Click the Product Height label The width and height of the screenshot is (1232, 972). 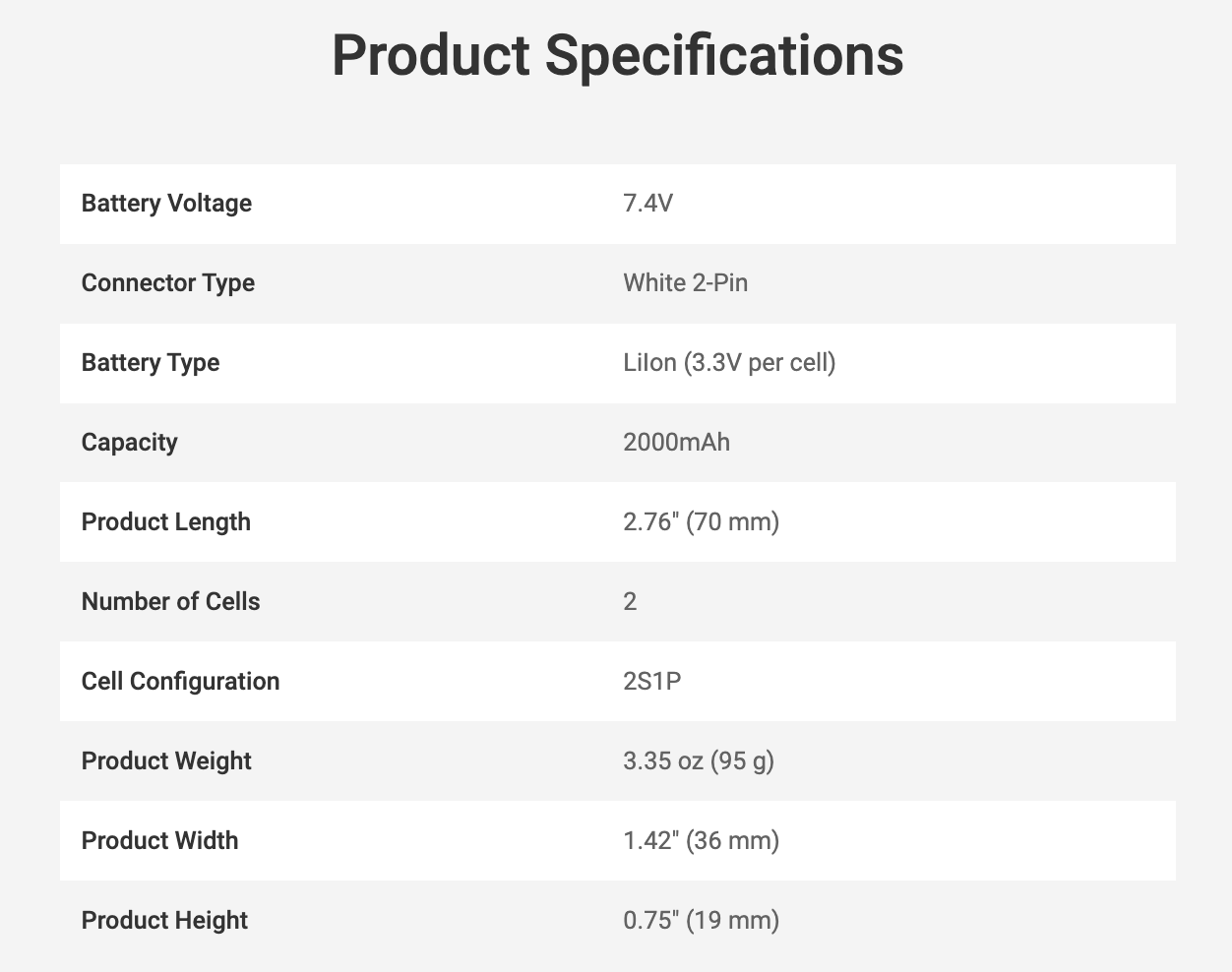164,921
